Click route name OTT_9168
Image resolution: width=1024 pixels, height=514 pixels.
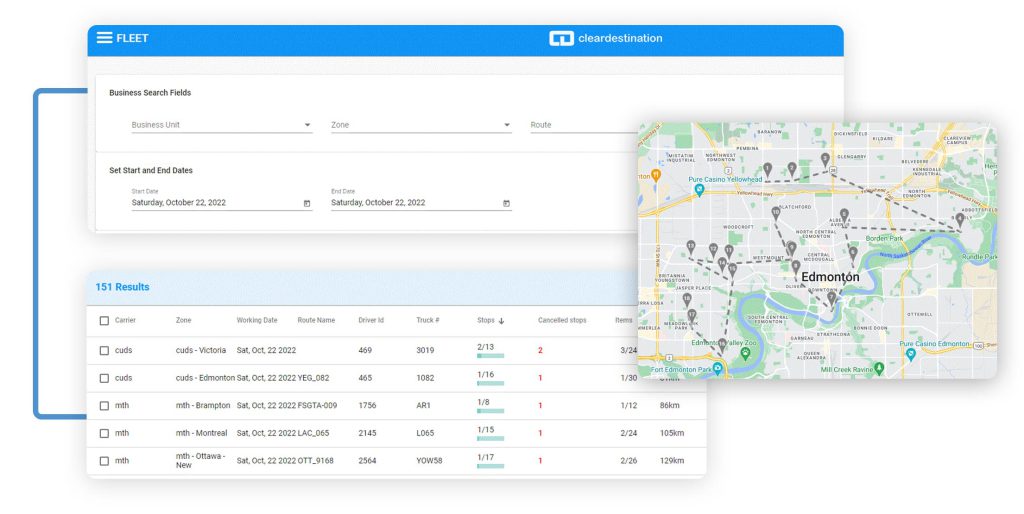pos(316,460)
